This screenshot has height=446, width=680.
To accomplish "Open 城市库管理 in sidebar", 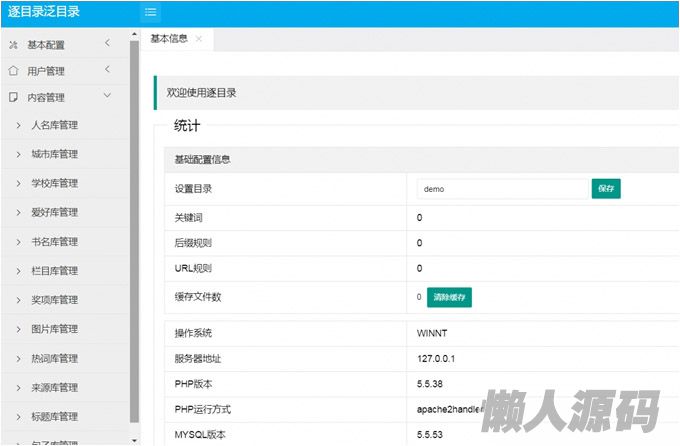I will (68, 154).
